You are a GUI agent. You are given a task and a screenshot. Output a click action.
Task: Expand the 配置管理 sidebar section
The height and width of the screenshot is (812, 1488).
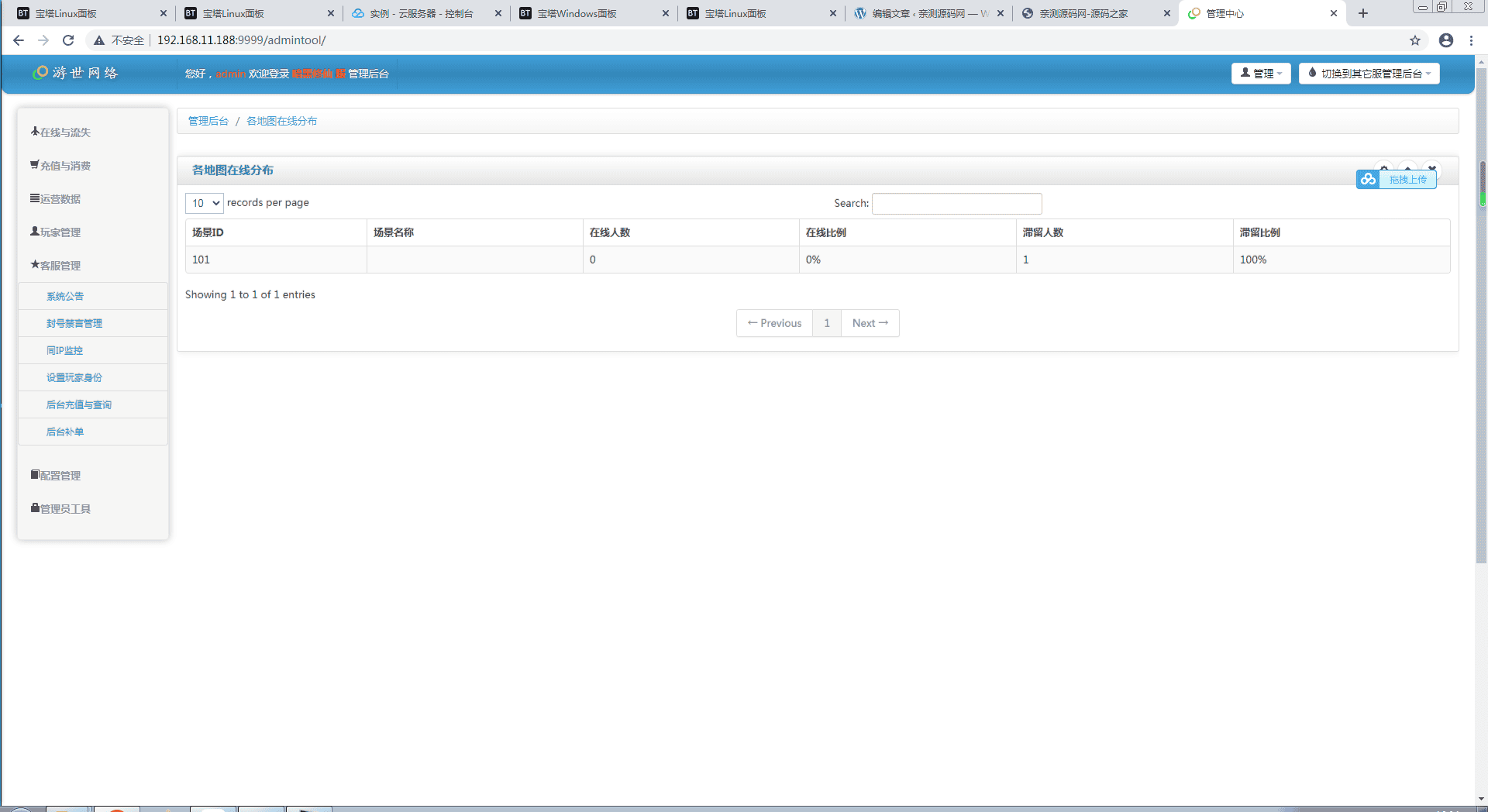click(56, 476)
